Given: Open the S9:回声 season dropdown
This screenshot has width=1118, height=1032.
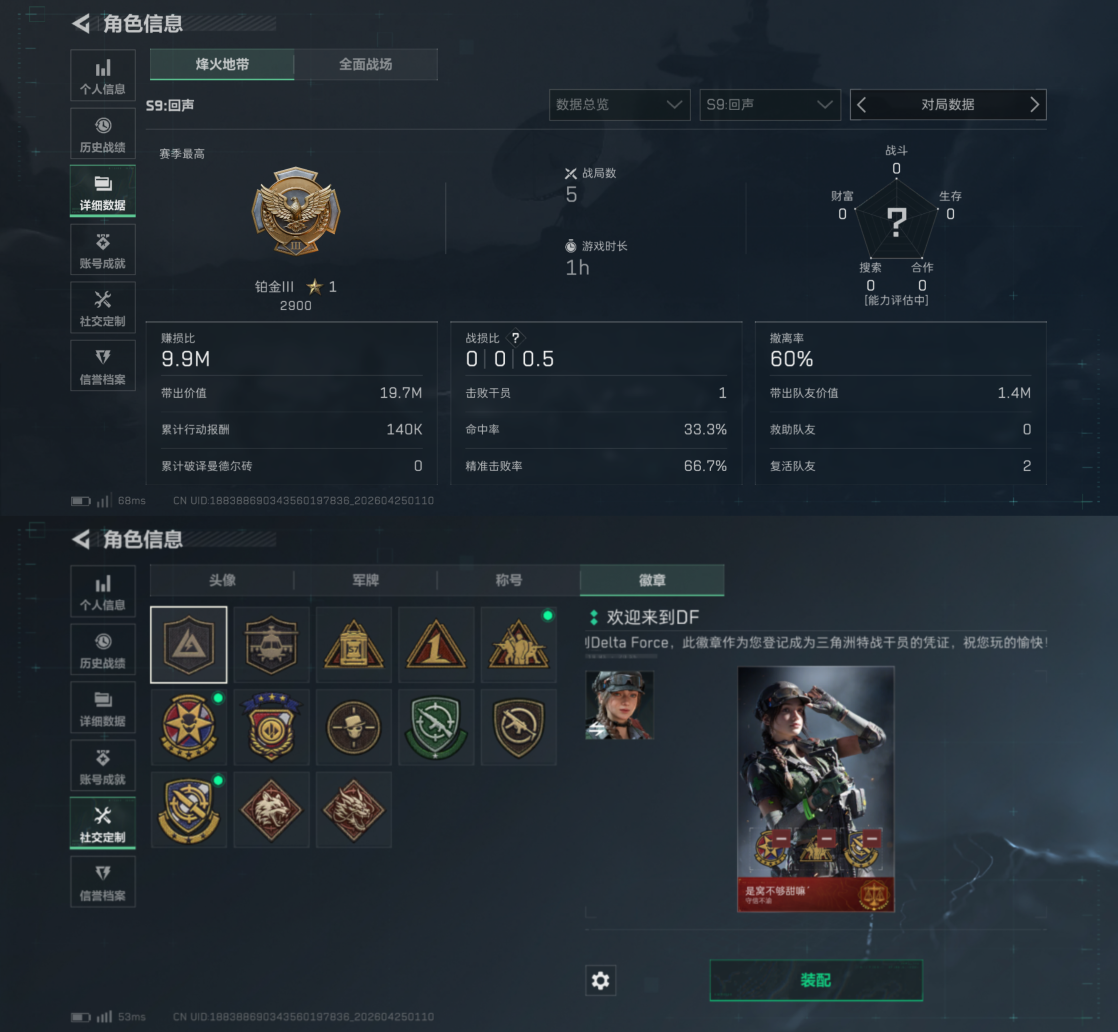Looking at the screenshot, I should [x=770, y=105].
